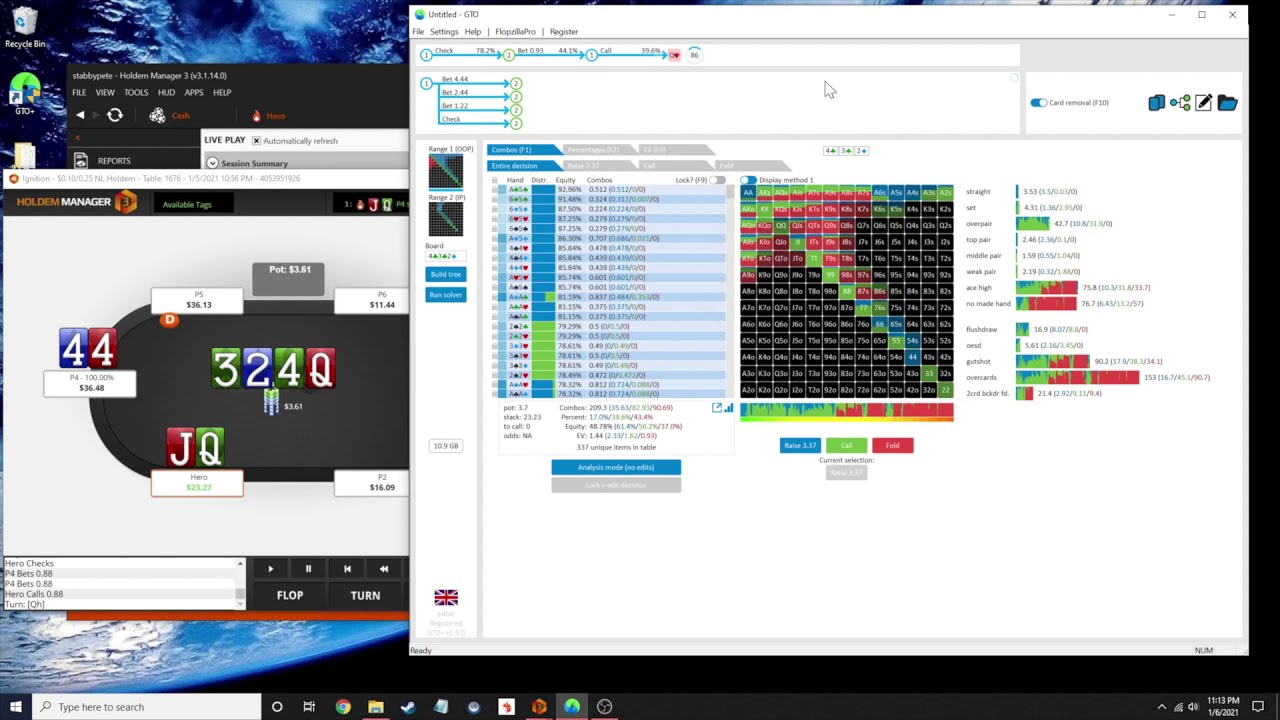The width and height of the screenshot is (1280, 720).
Task: Open the TOOLS menu in Holdem Manager
Action: click(x=136, y=92)
